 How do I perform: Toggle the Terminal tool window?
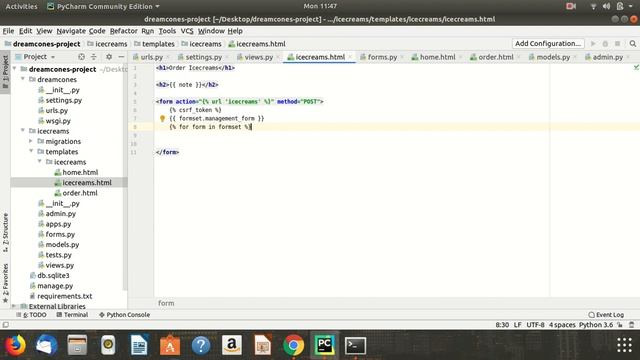pos(72,315)
